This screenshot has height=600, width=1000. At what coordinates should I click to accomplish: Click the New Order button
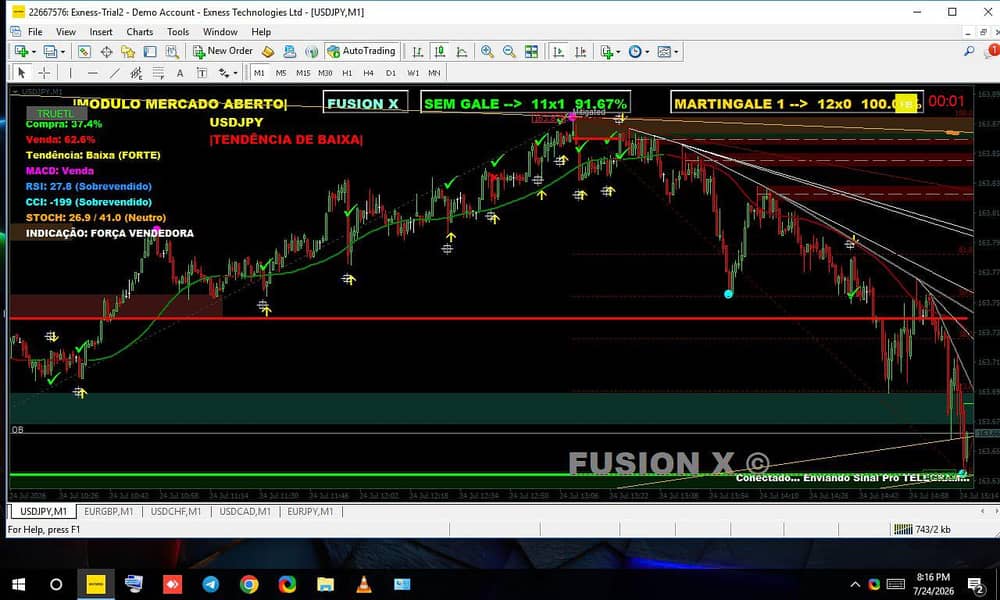coord(223,51)
